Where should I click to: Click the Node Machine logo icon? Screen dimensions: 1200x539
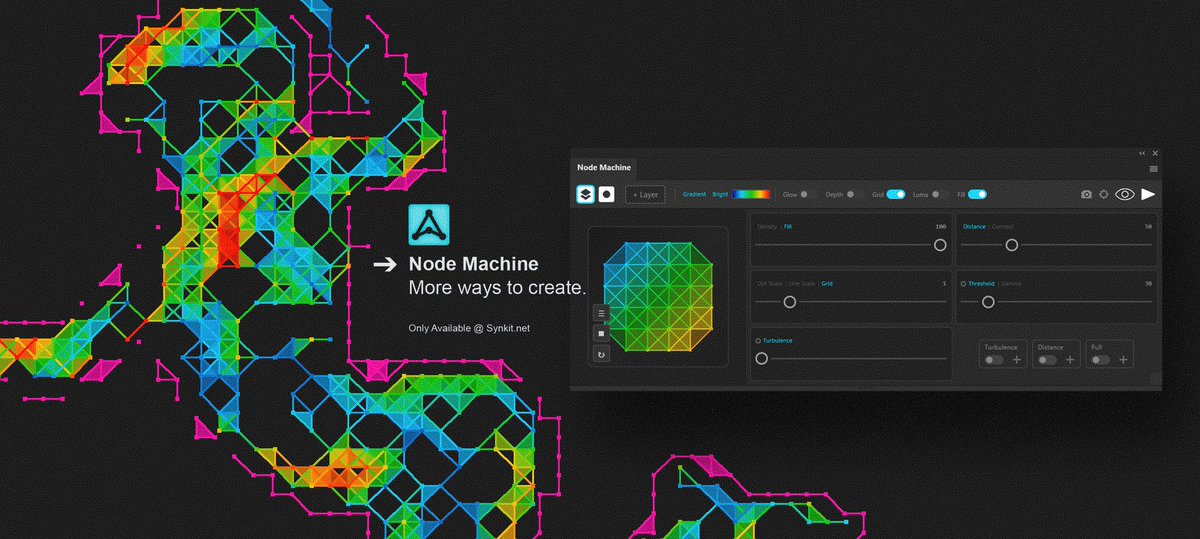428,225
